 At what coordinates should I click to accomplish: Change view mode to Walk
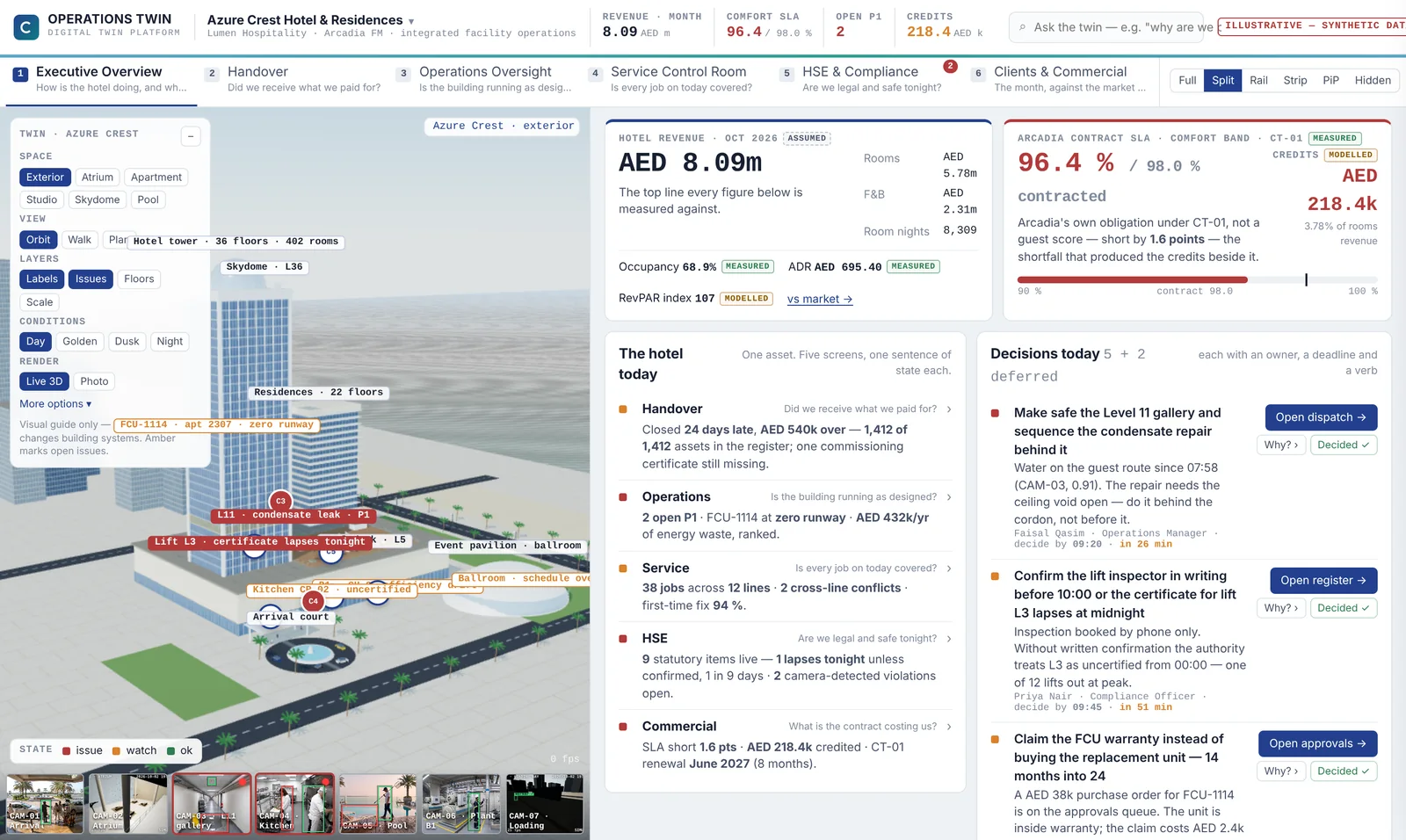click(80, 240)
